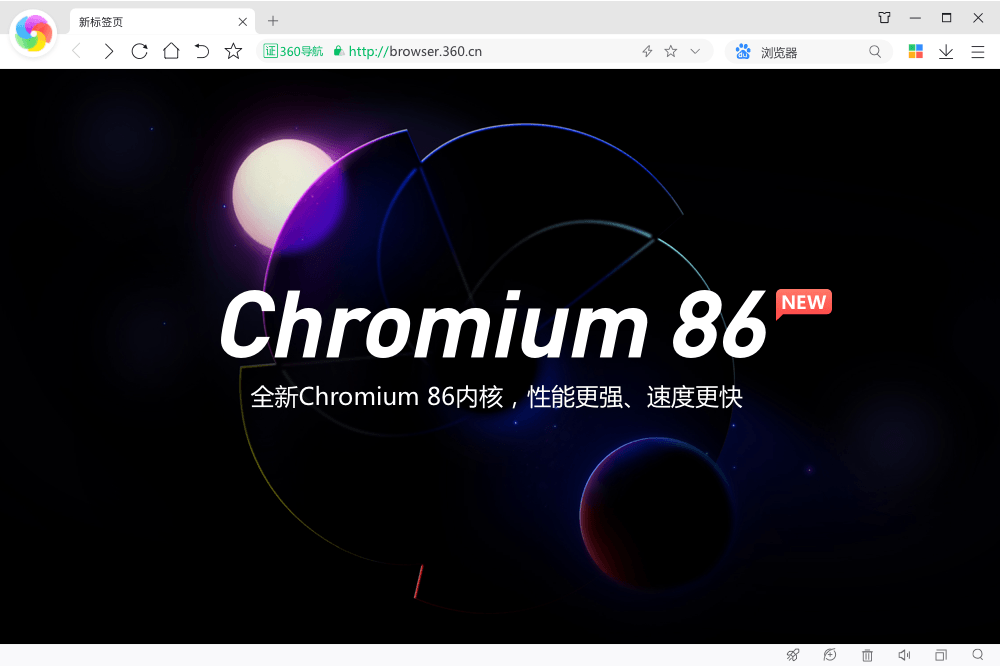This screenshot has height=666, width=1000.
Task: Clear browsing traces with trash icon
Action: click(866, 655)
